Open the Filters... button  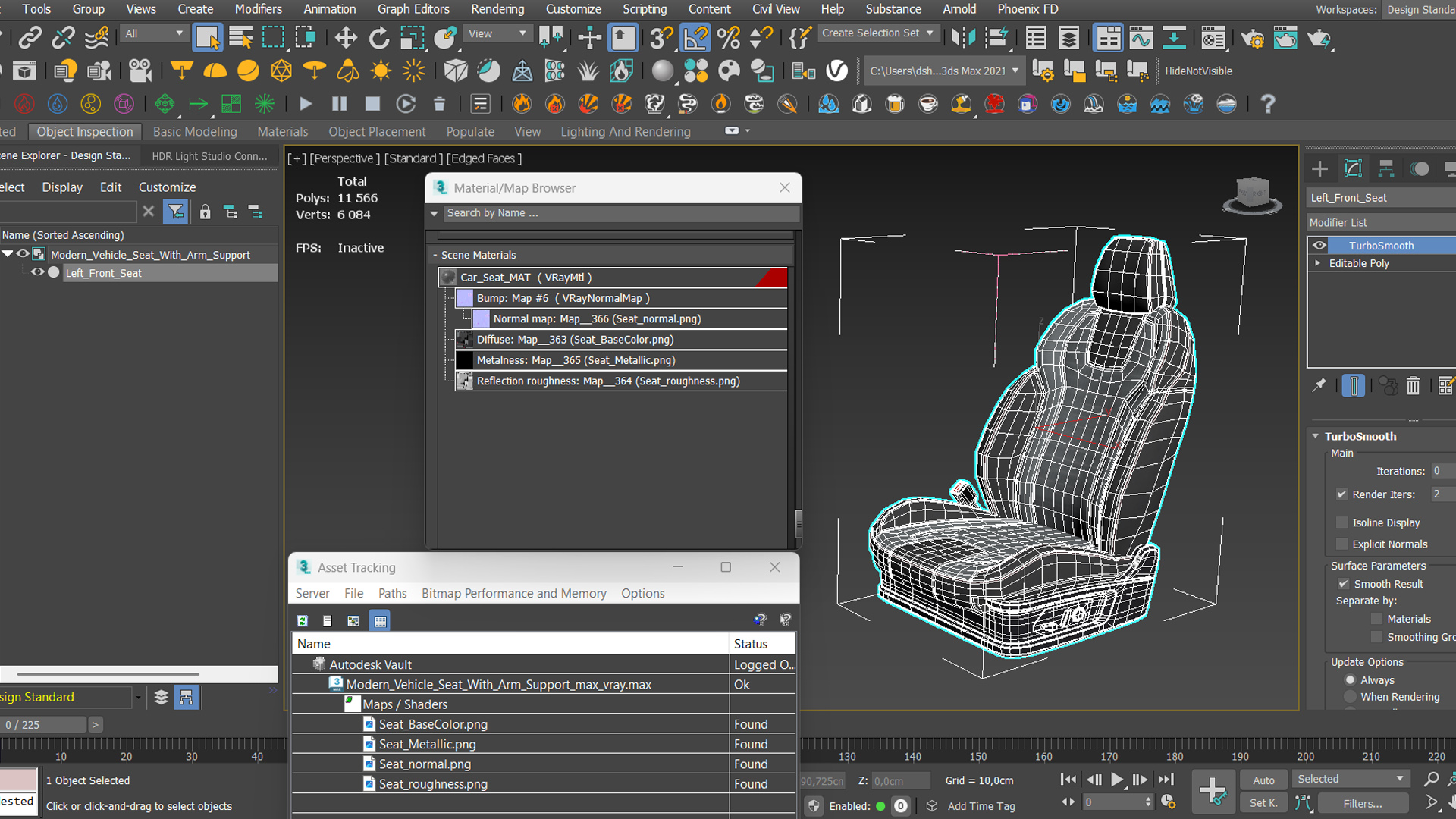1363,803
